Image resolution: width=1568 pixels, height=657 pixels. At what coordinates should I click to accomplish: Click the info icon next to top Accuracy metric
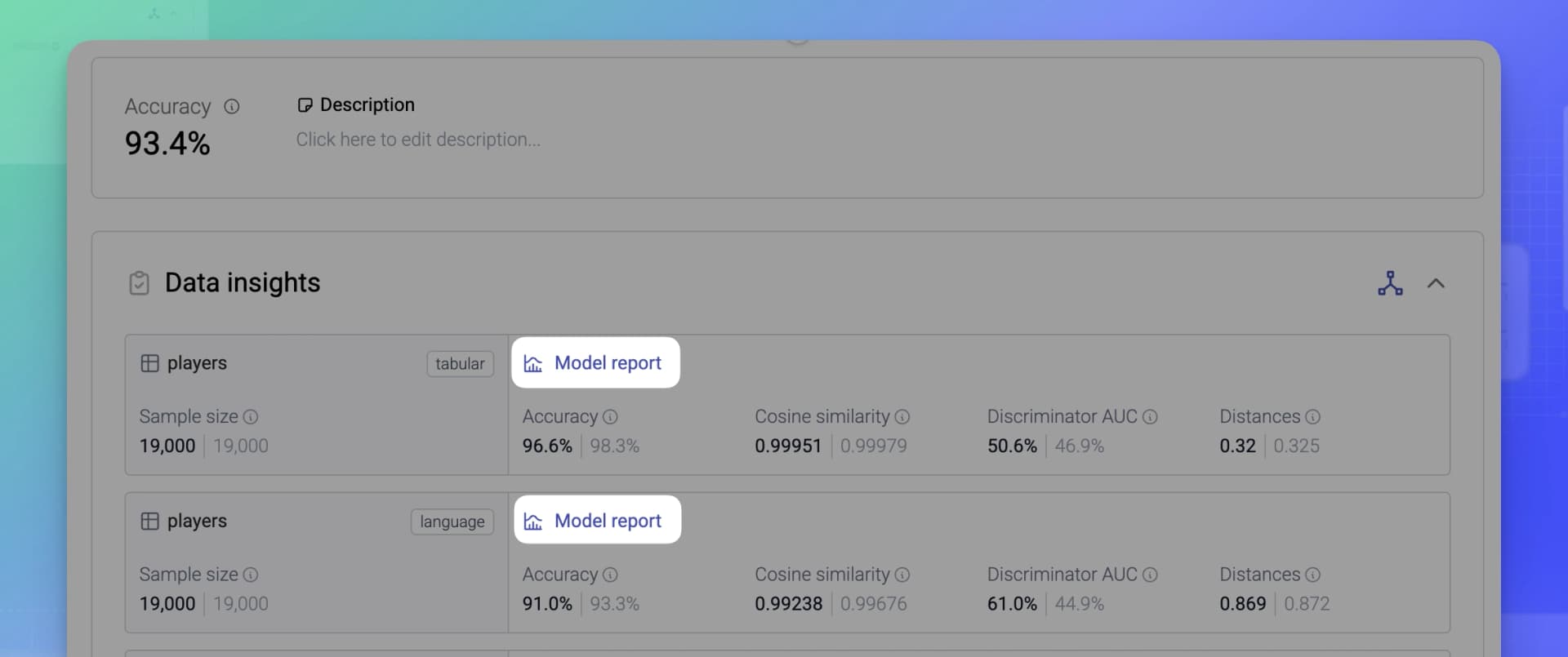(231, 106)
